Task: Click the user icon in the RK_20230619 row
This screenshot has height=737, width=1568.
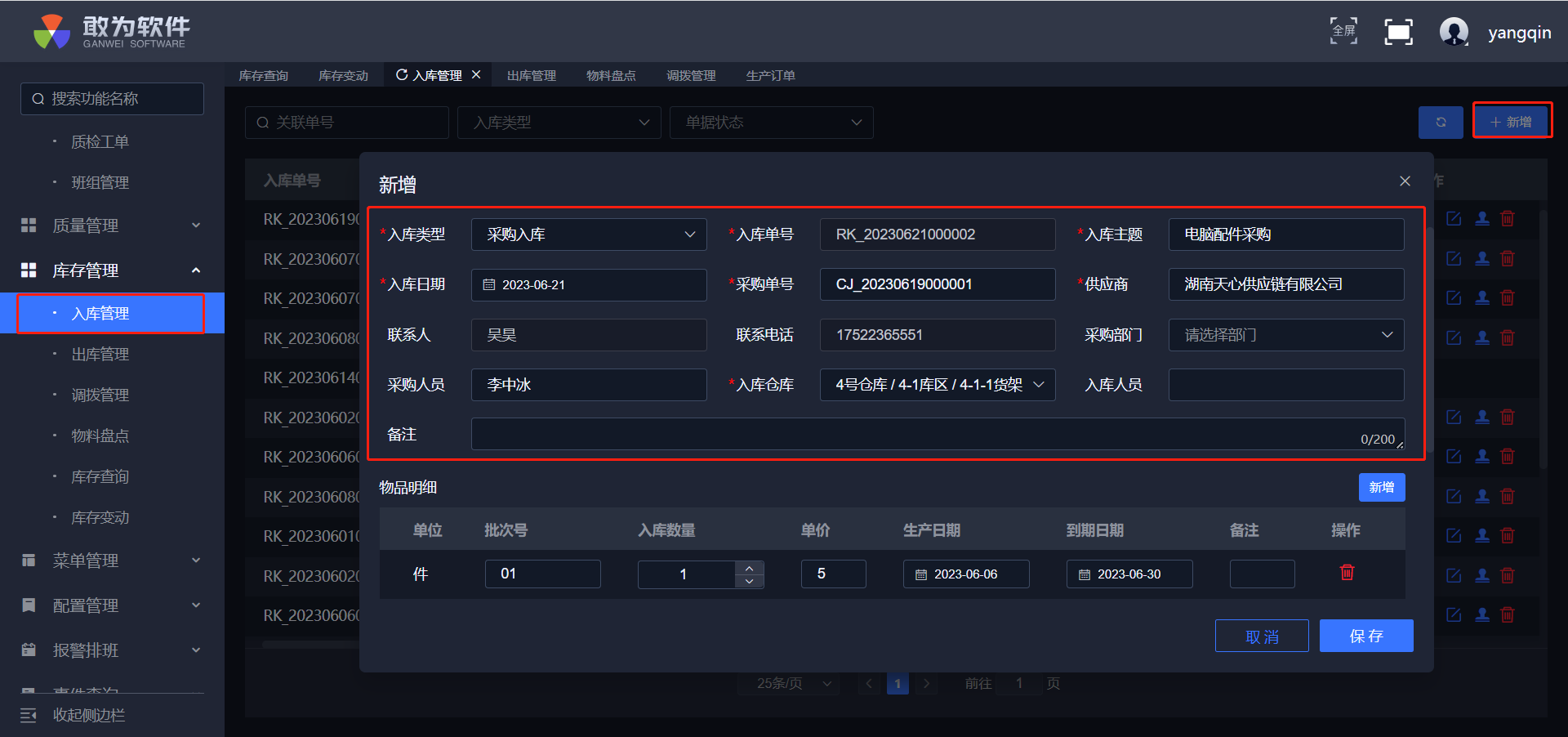Action: (x=1482, y=218)
